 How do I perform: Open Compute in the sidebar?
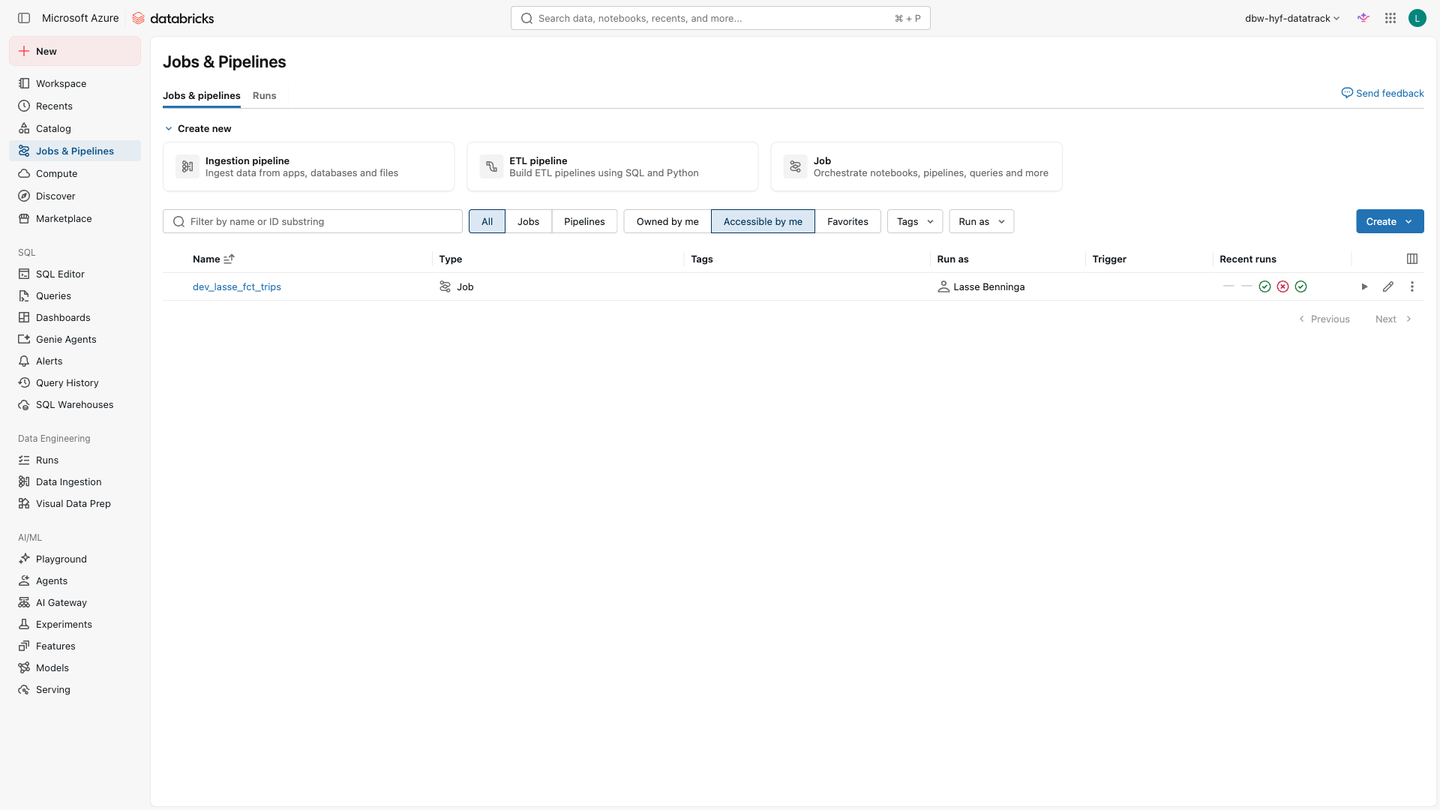pyautogui.click(x=75, y=173)
